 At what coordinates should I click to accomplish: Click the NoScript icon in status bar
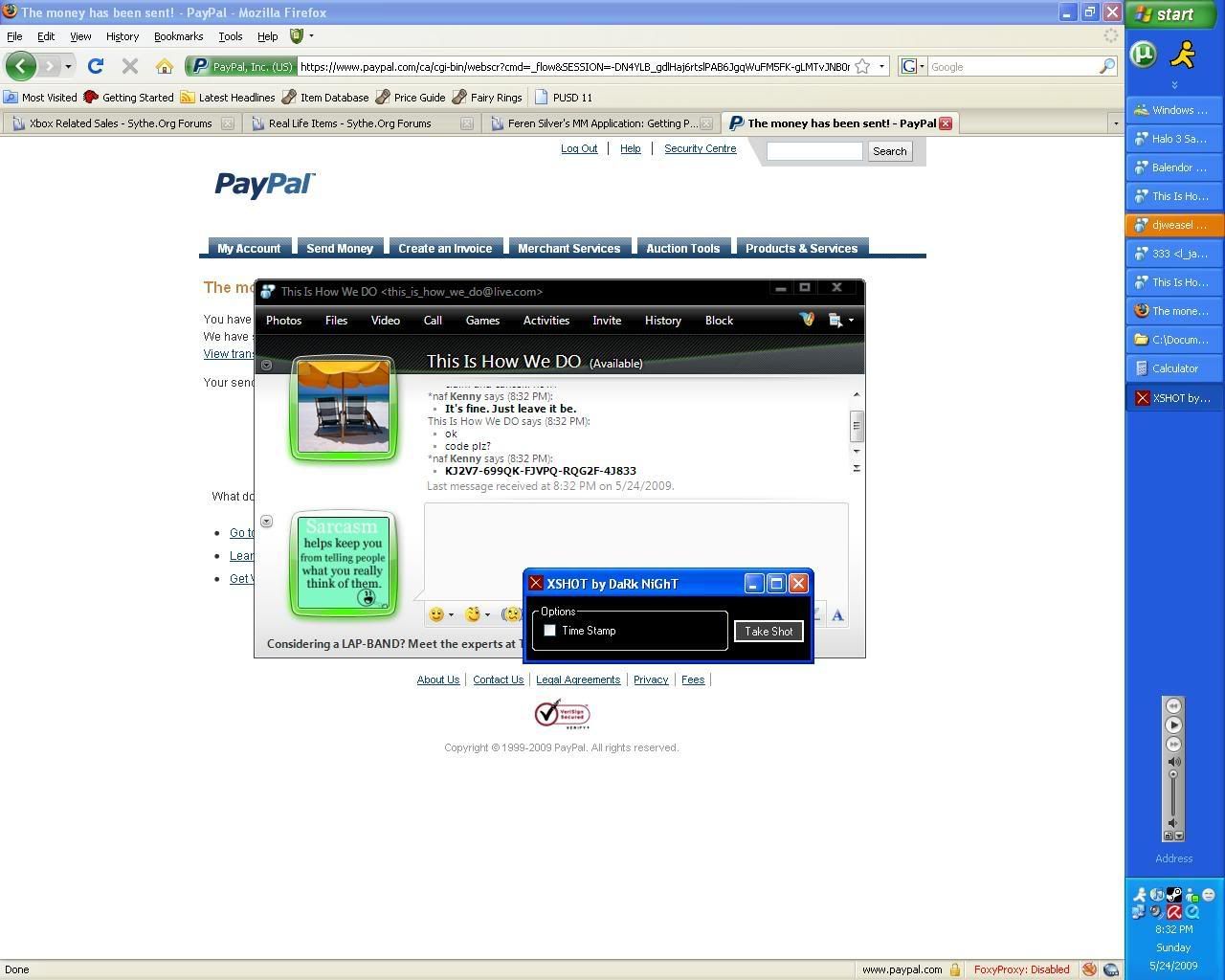1089,969
